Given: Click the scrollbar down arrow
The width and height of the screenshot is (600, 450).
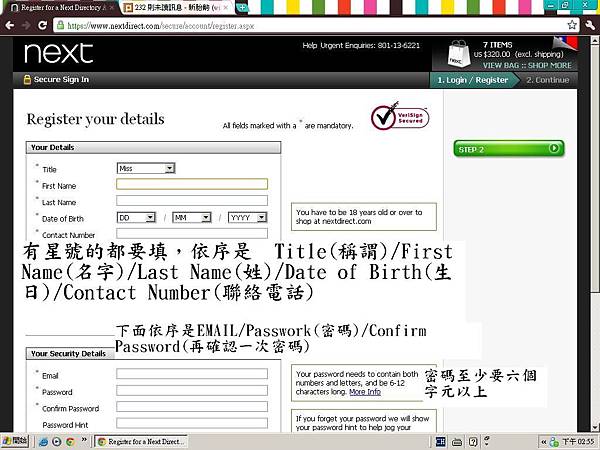Looking at the screenshot, I should tap(595, 427).
